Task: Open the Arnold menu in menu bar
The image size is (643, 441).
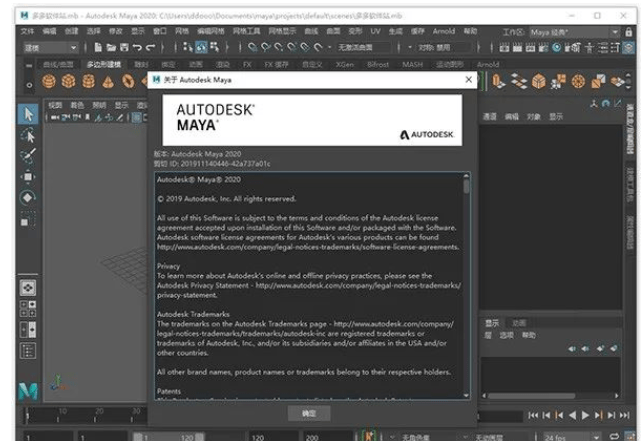Action: tap(444, 31)
